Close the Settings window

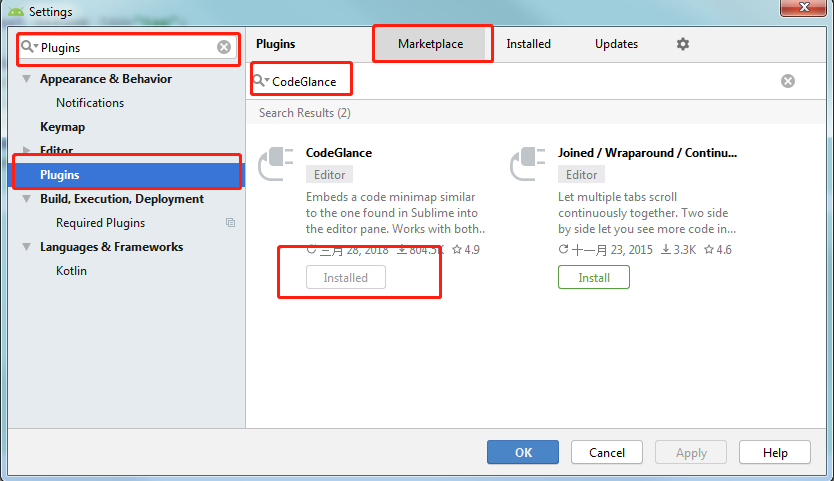803,7
